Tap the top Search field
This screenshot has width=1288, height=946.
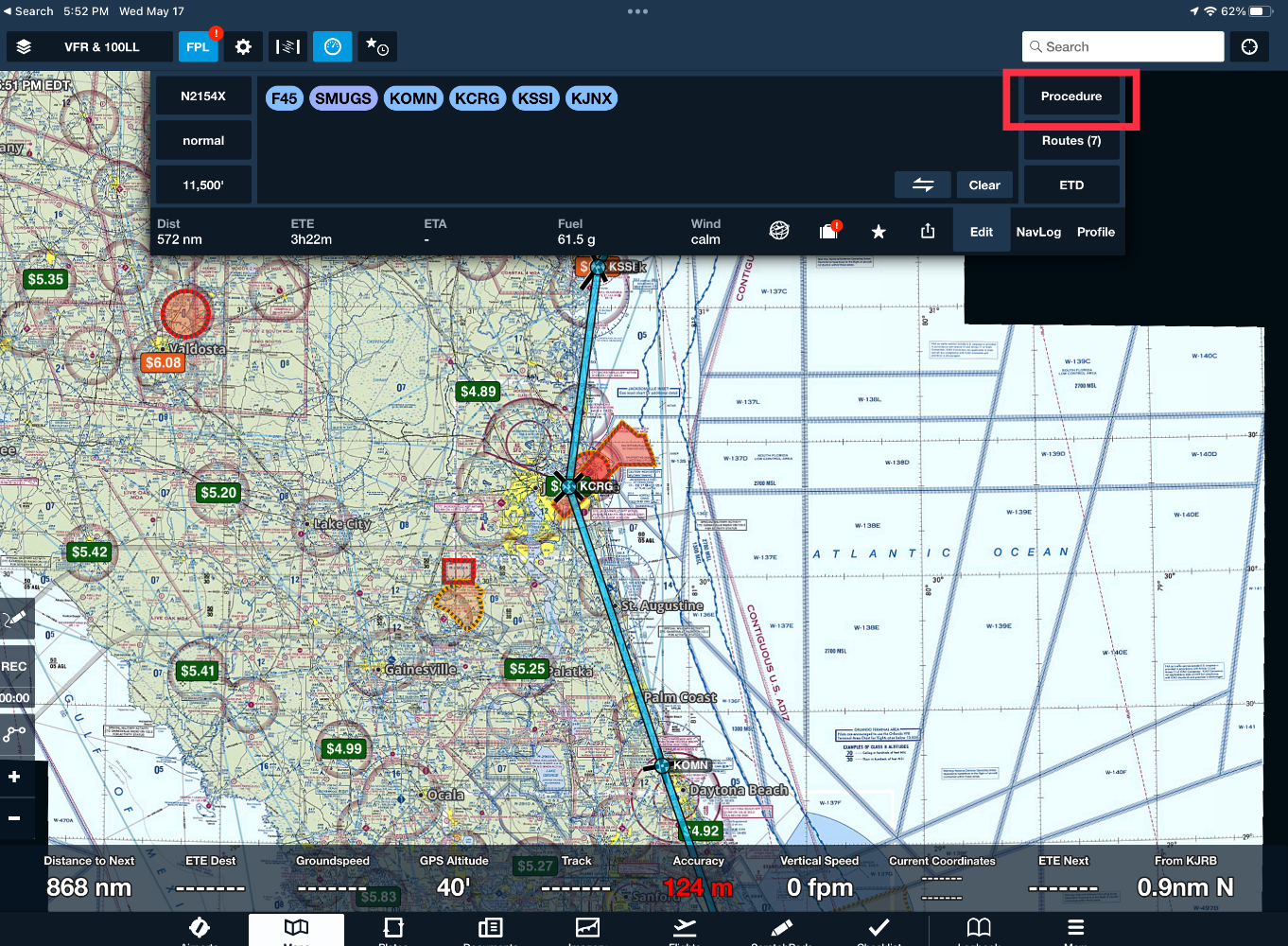1123,46
